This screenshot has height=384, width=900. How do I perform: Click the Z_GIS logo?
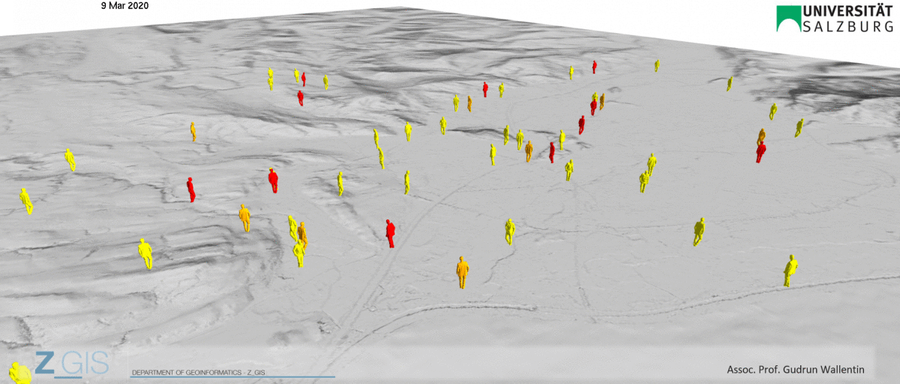tap(71, 363)
